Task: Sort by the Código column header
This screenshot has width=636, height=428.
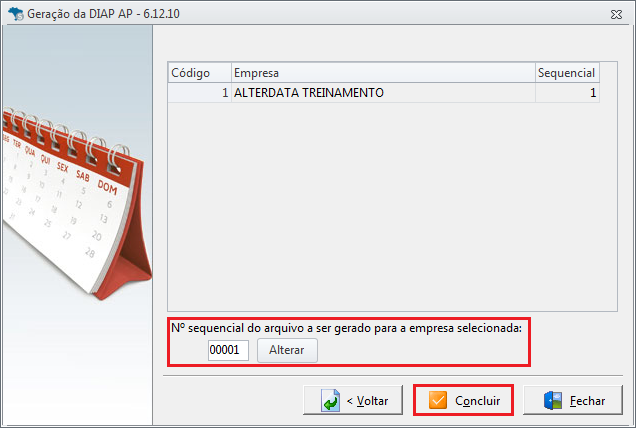Action: click(200, 73)
